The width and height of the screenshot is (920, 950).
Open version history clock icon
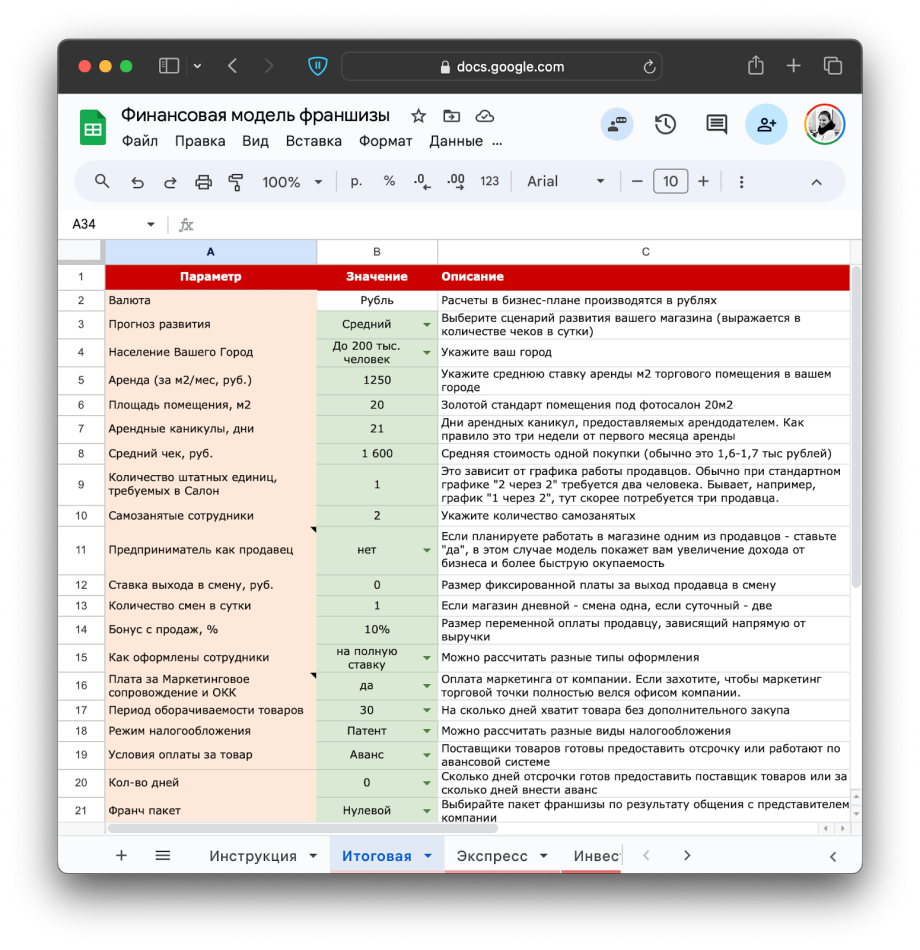(665, 124)
